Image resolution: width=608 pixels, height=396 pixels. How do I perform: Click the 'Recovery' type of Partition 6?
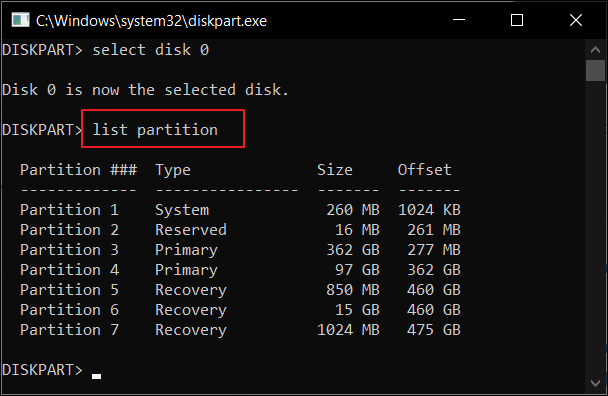click(x=191, y=311)
